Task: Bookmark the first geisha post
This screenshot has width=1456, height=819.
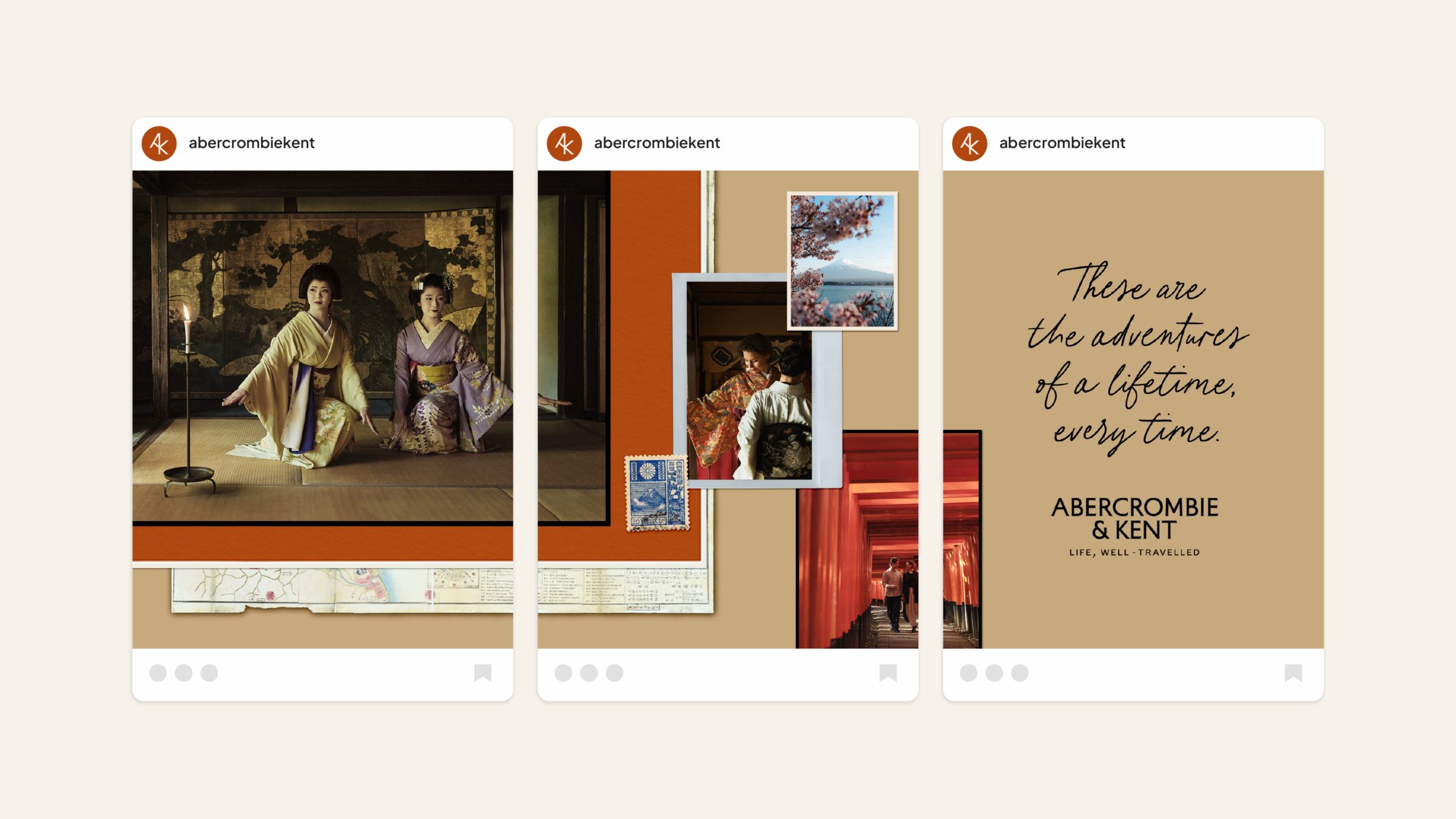Action: (x=483, y=673)
